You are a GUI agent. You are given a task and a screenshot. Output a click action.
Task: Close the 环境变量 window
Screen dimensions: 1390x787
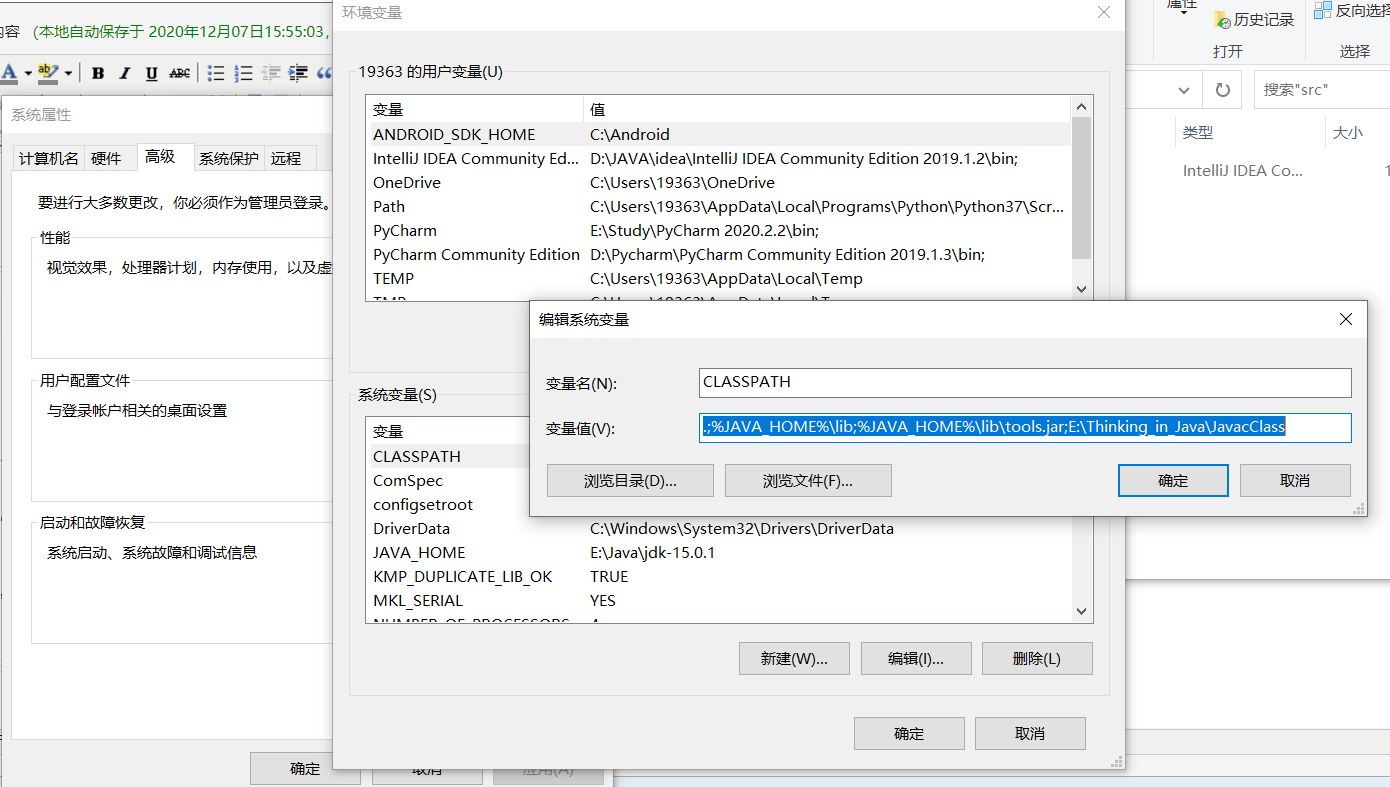tap(1104, 12)
